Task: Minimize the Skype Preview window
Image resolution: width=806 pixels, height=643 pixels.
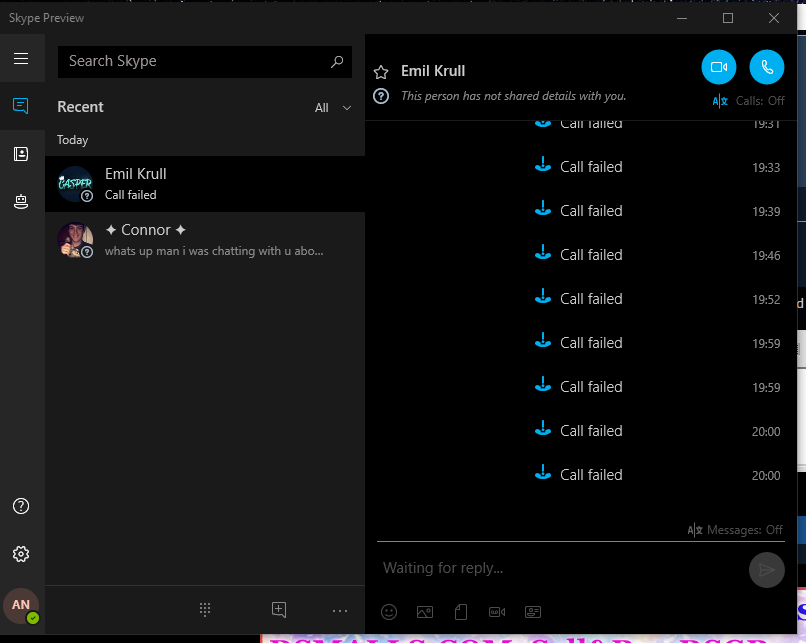Action: (682, 18)
